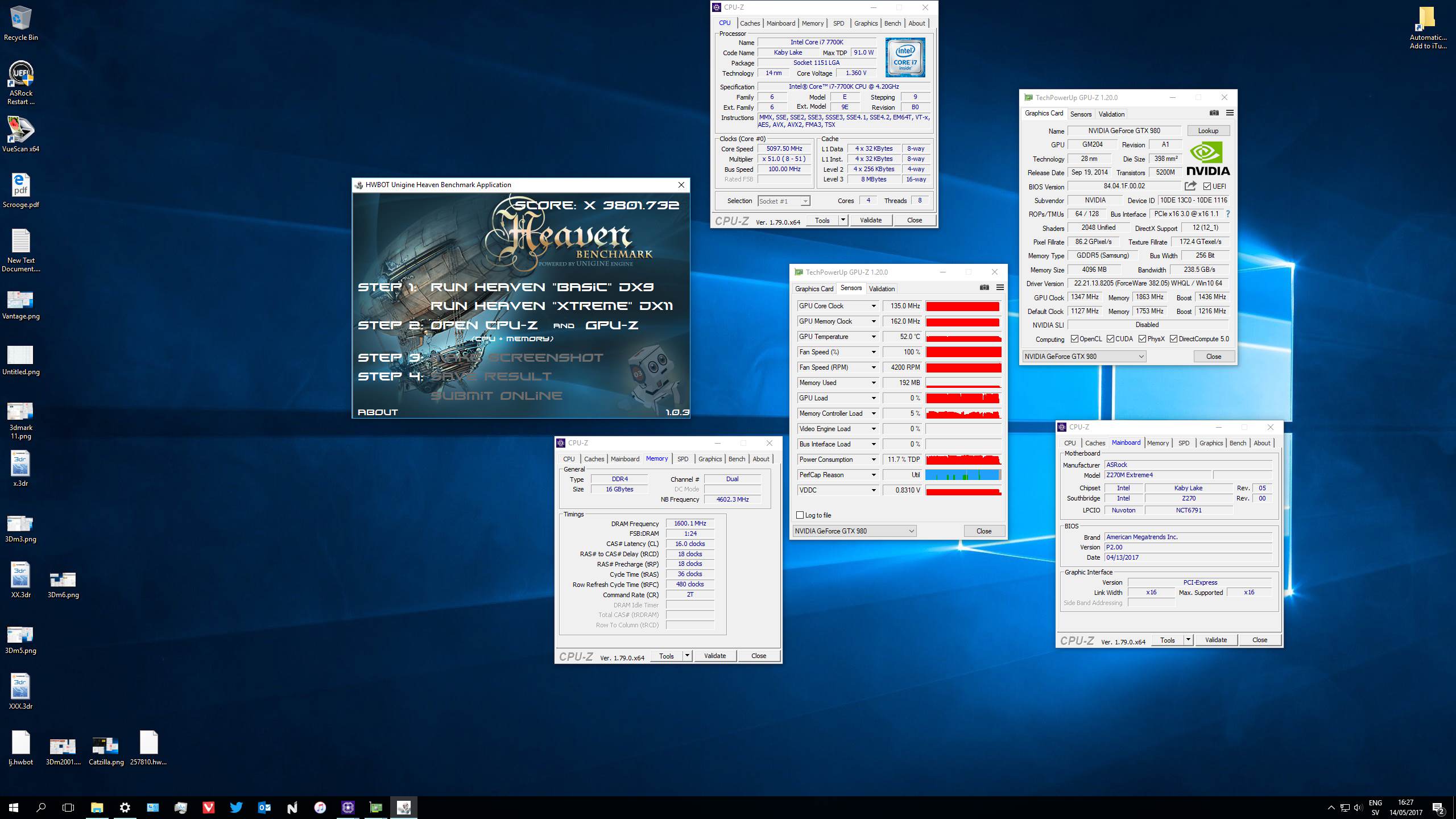The height and width of the screenshot is (819, 1456).
Task: Click the Intel Core i7 logo in CPU-Z
Action: [x=905, y=57]
